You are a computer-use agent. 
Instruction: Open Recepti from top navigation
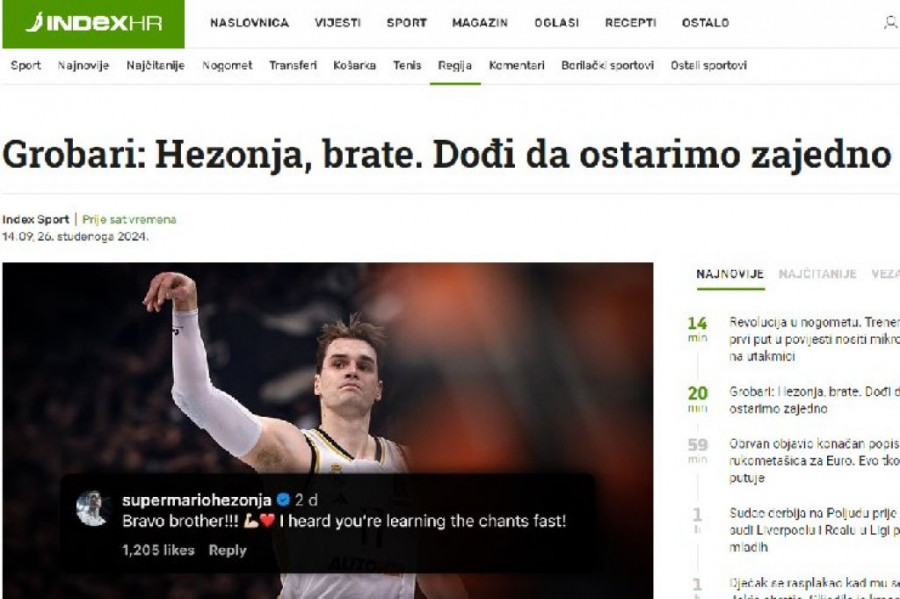point(630,23)
